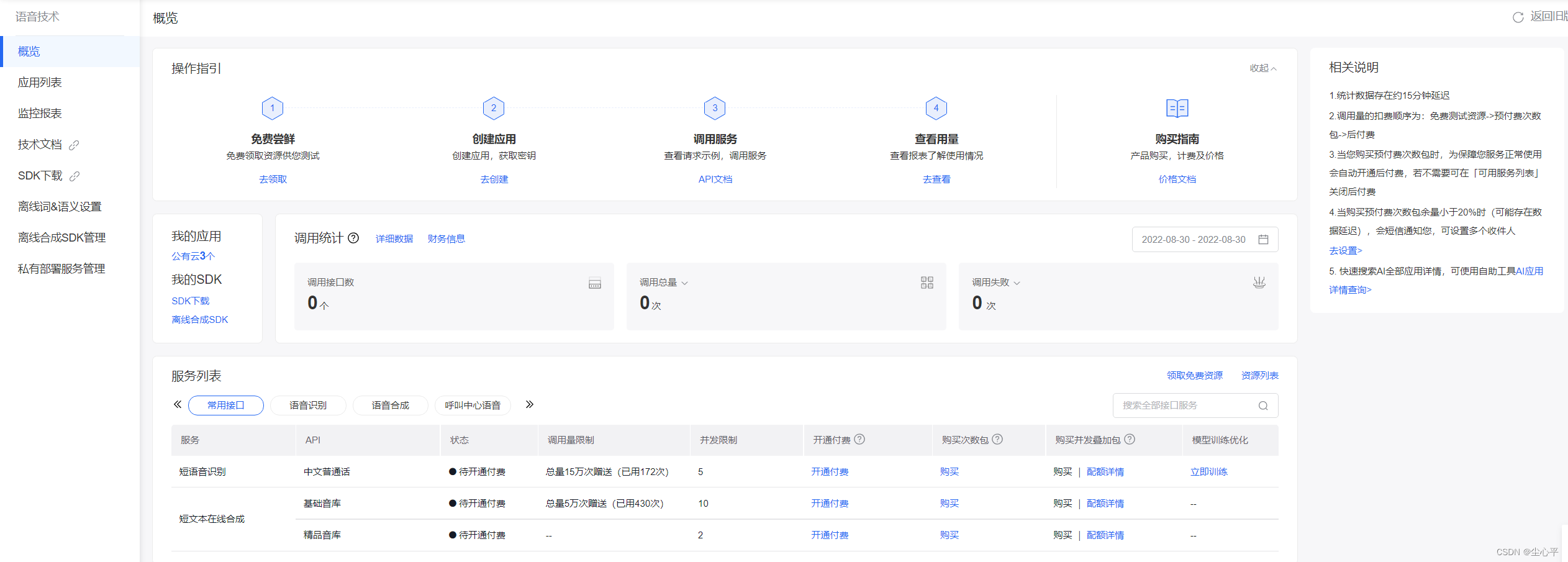1568x562 pixels.
Task: Click 去设置> link in 相关说明
Action: pos(1346,251)
